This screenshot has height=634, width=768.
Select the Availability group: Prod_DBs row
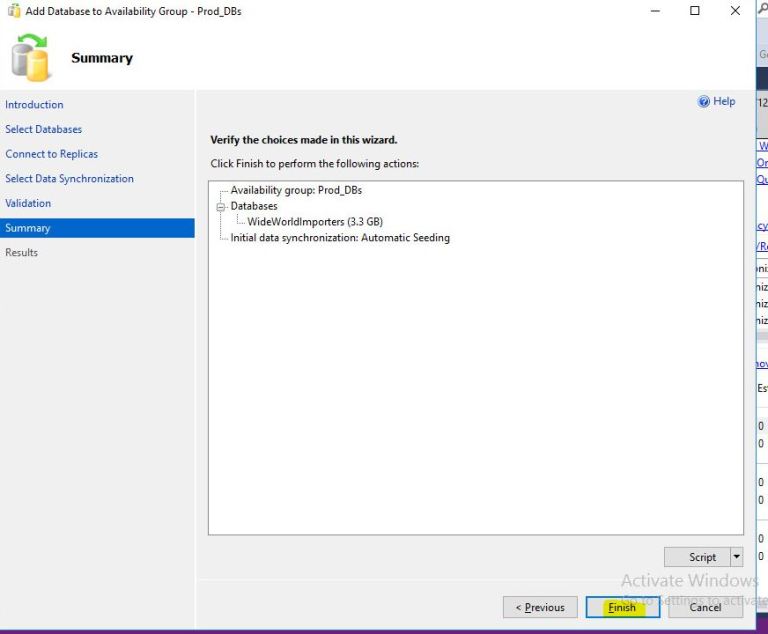pos(296,190)
